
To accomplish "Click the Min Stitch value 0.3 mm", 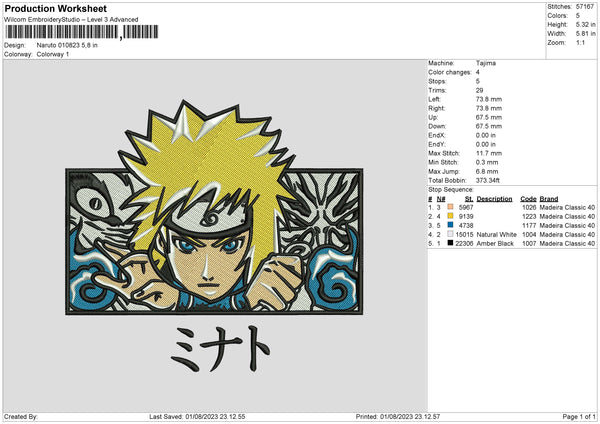I will tap(487, 162).
